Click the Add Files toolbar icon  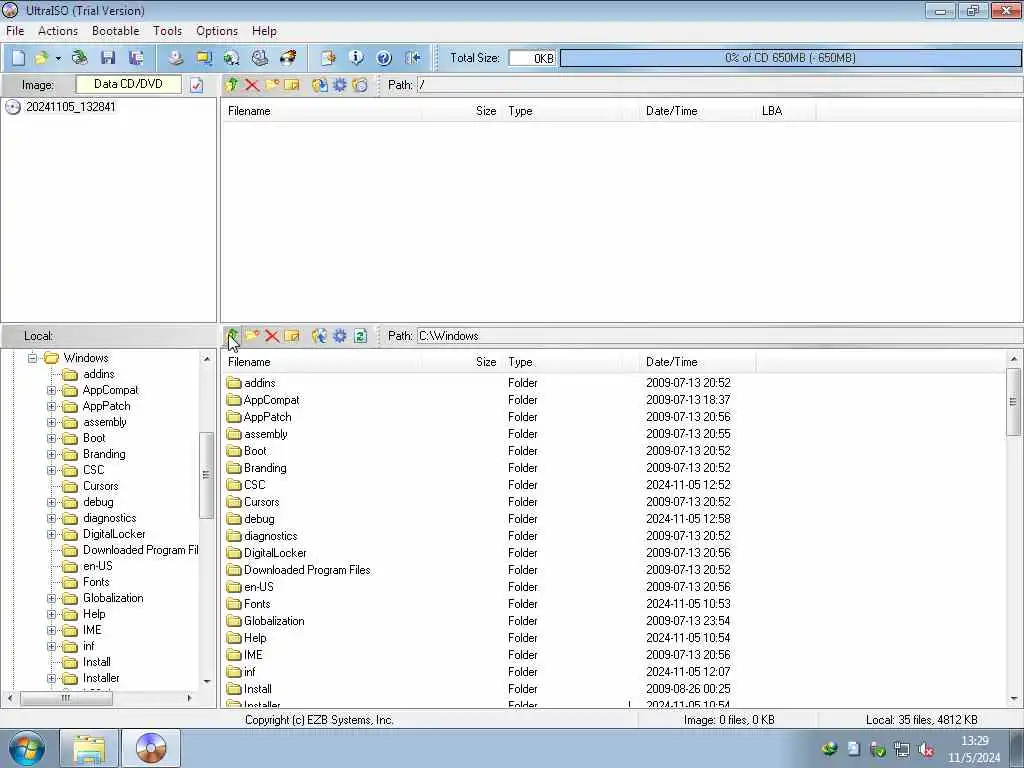point(328,57)
